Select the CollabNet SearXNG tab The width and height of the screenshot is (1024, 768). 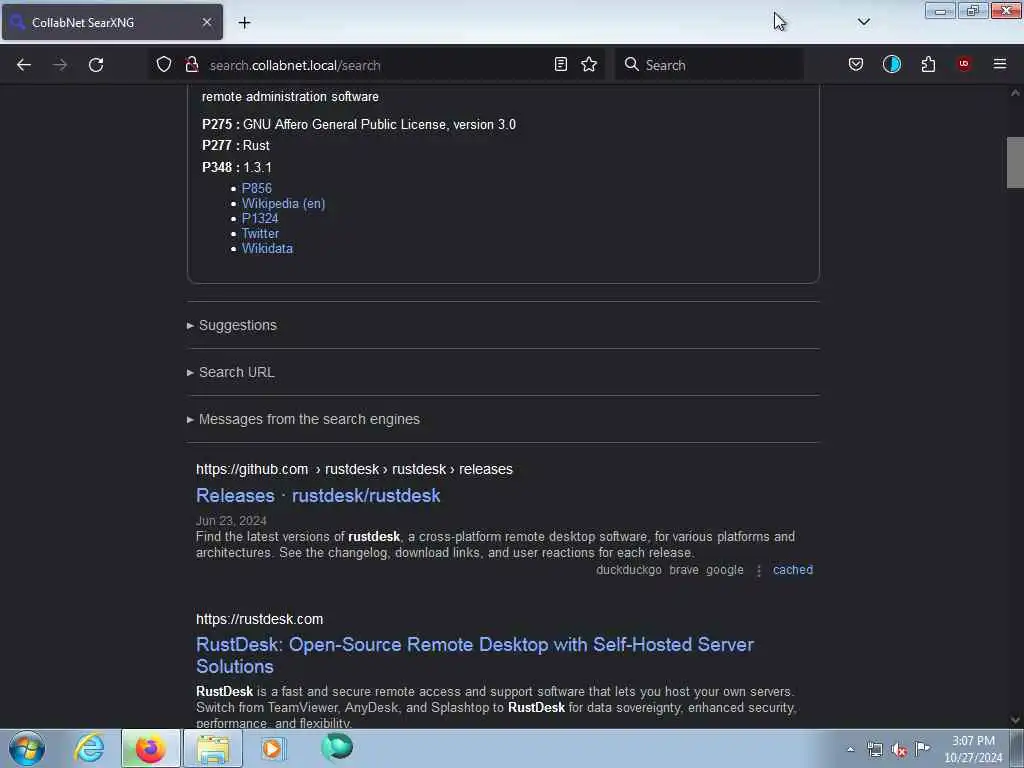pos(112,22)
